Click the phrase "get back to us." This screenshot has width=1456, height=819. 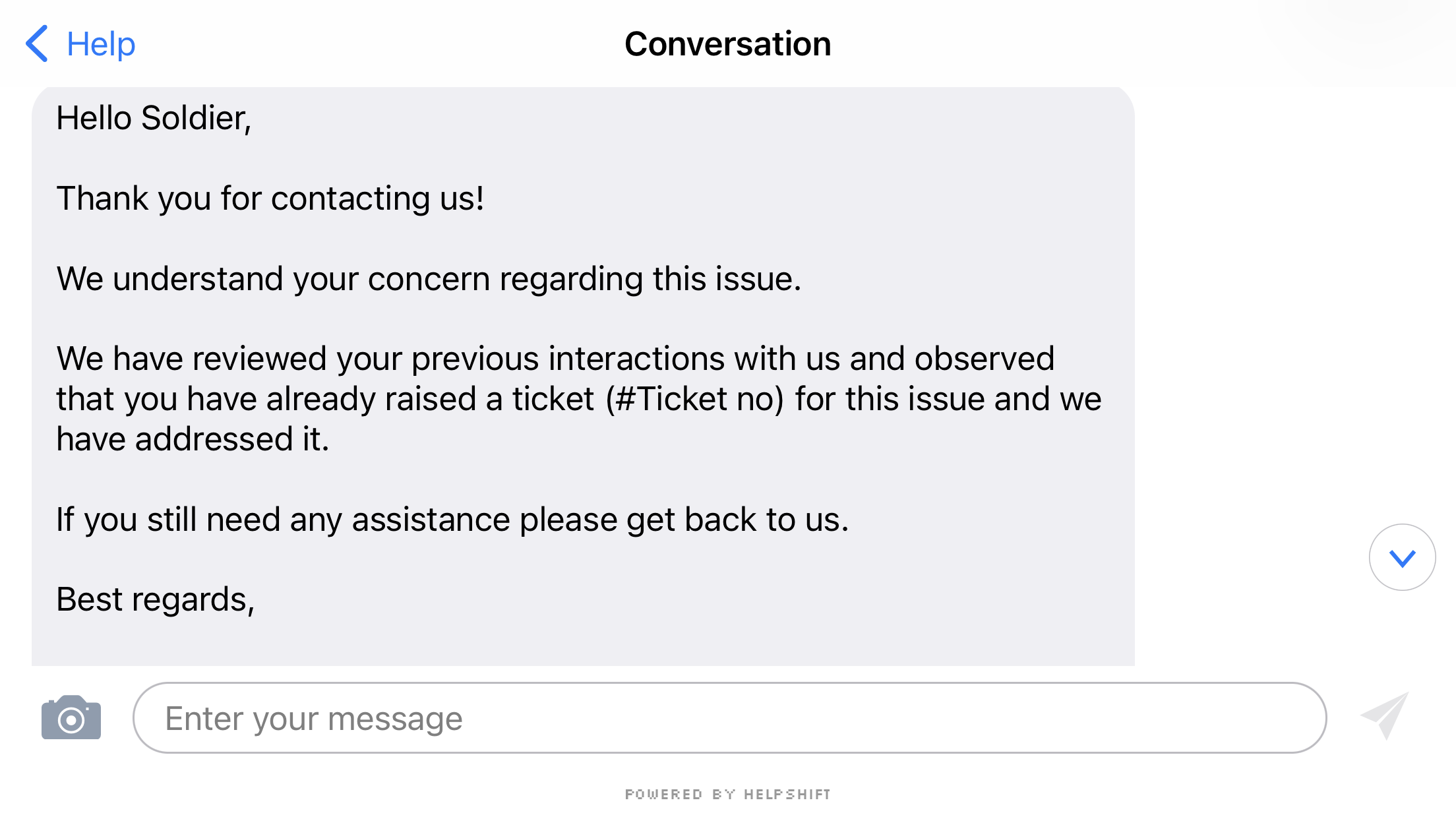737,520
